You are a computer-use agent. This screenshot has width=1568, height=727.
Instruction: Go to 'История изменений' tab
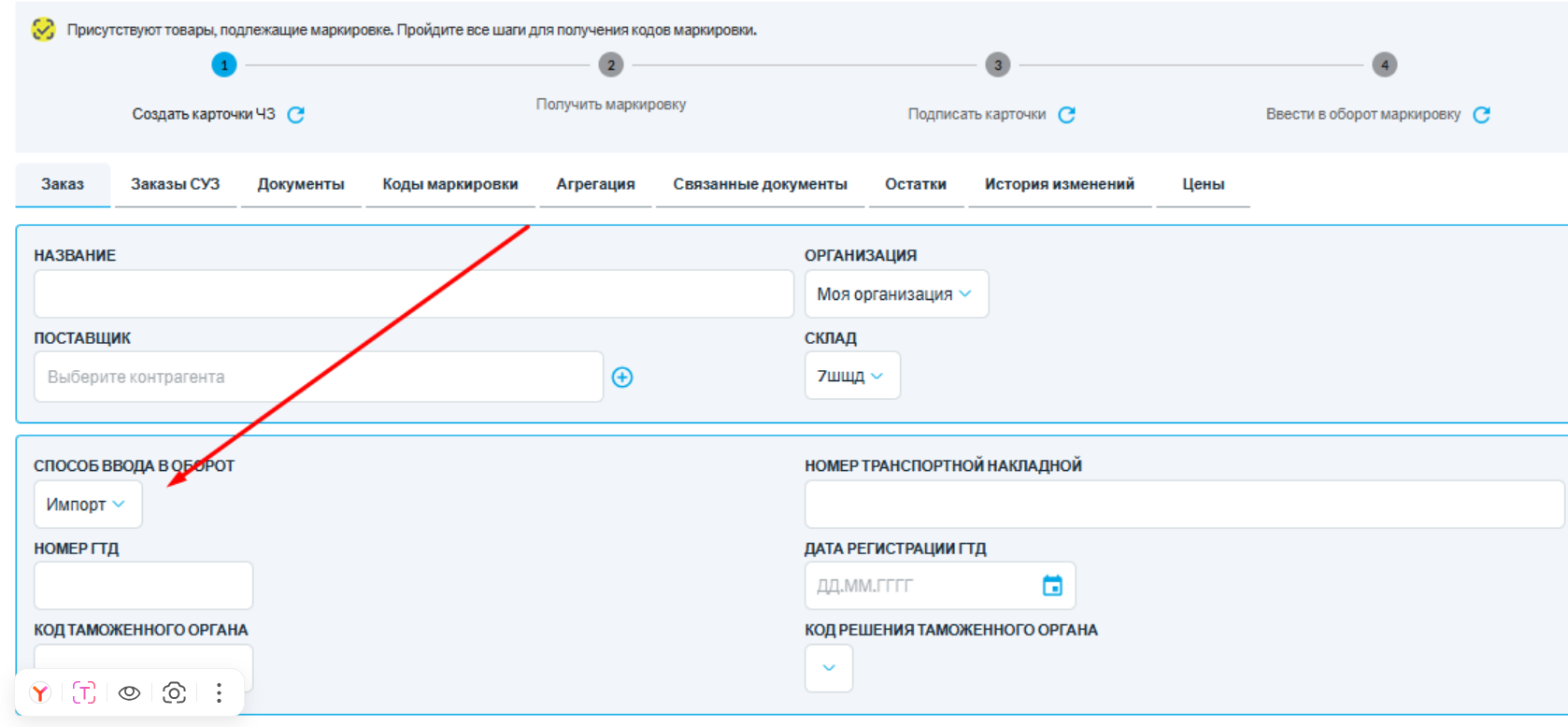point(1059,184)
